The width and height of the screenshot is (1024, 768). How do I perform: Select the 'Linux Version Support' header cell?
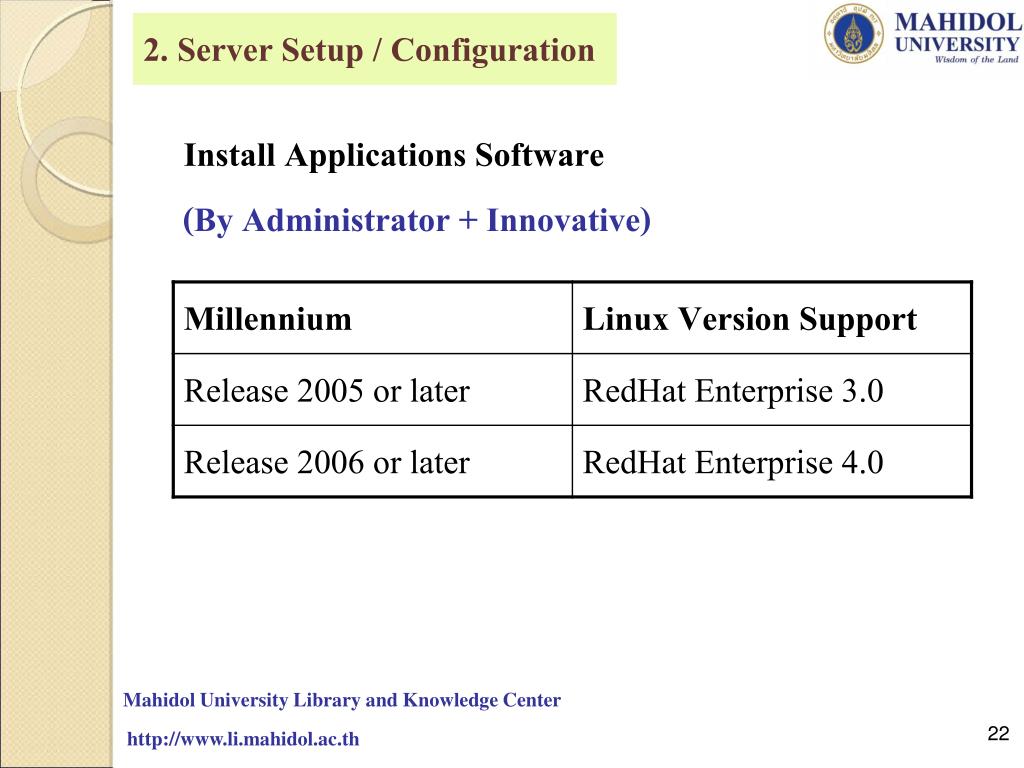tap(771, 319)
